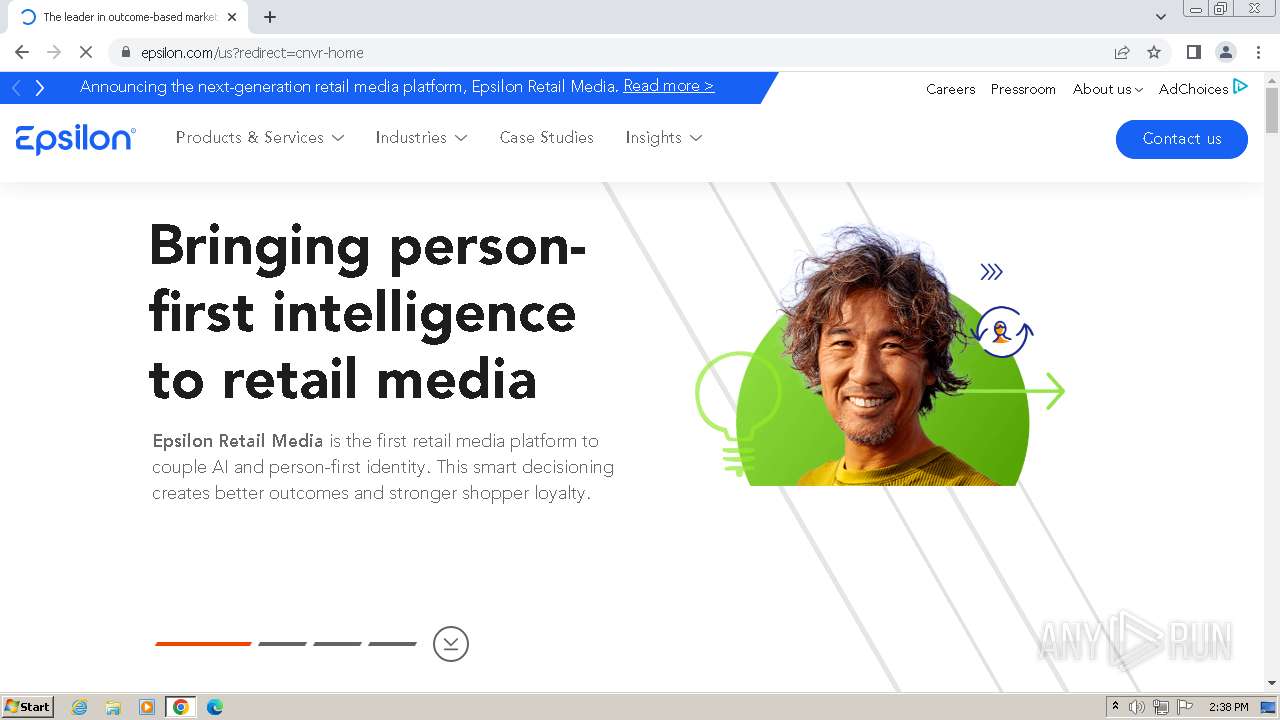Screen dimensions: 1280x720
Task: Click the forward navigation arrow
Action: 54,52
